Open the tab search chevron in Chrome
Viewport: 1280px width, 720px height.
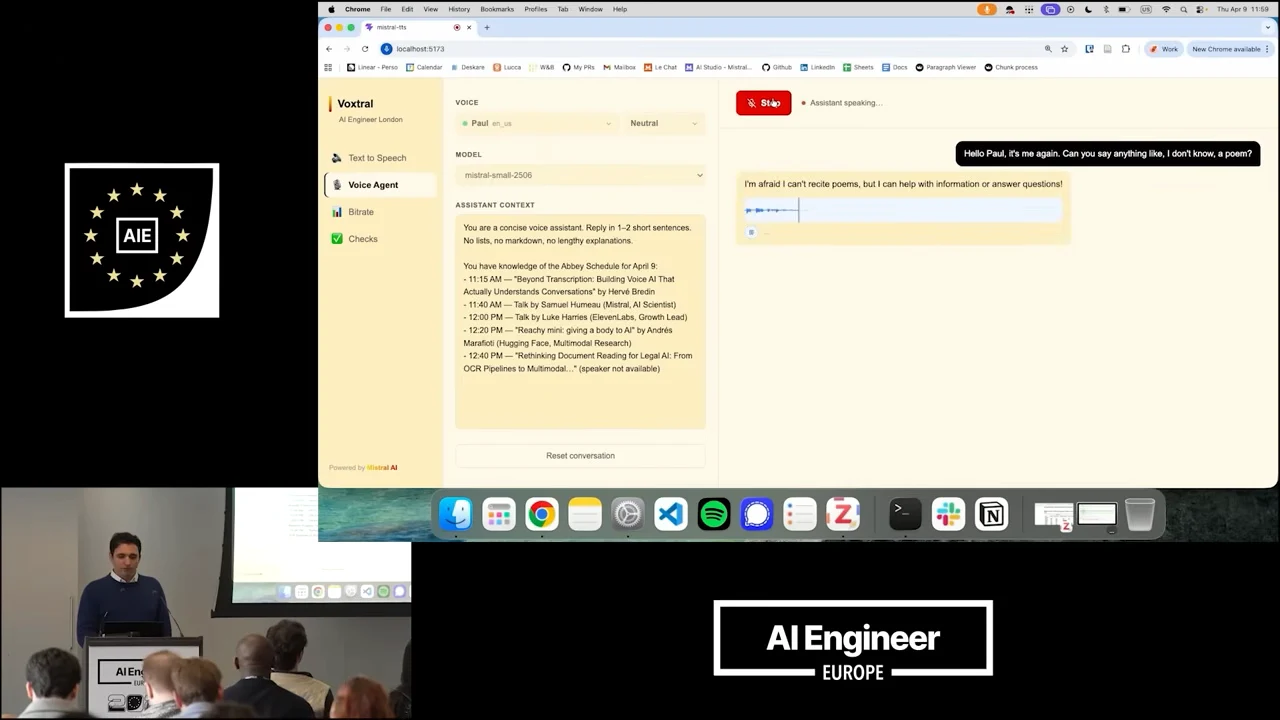point(1268,27)
